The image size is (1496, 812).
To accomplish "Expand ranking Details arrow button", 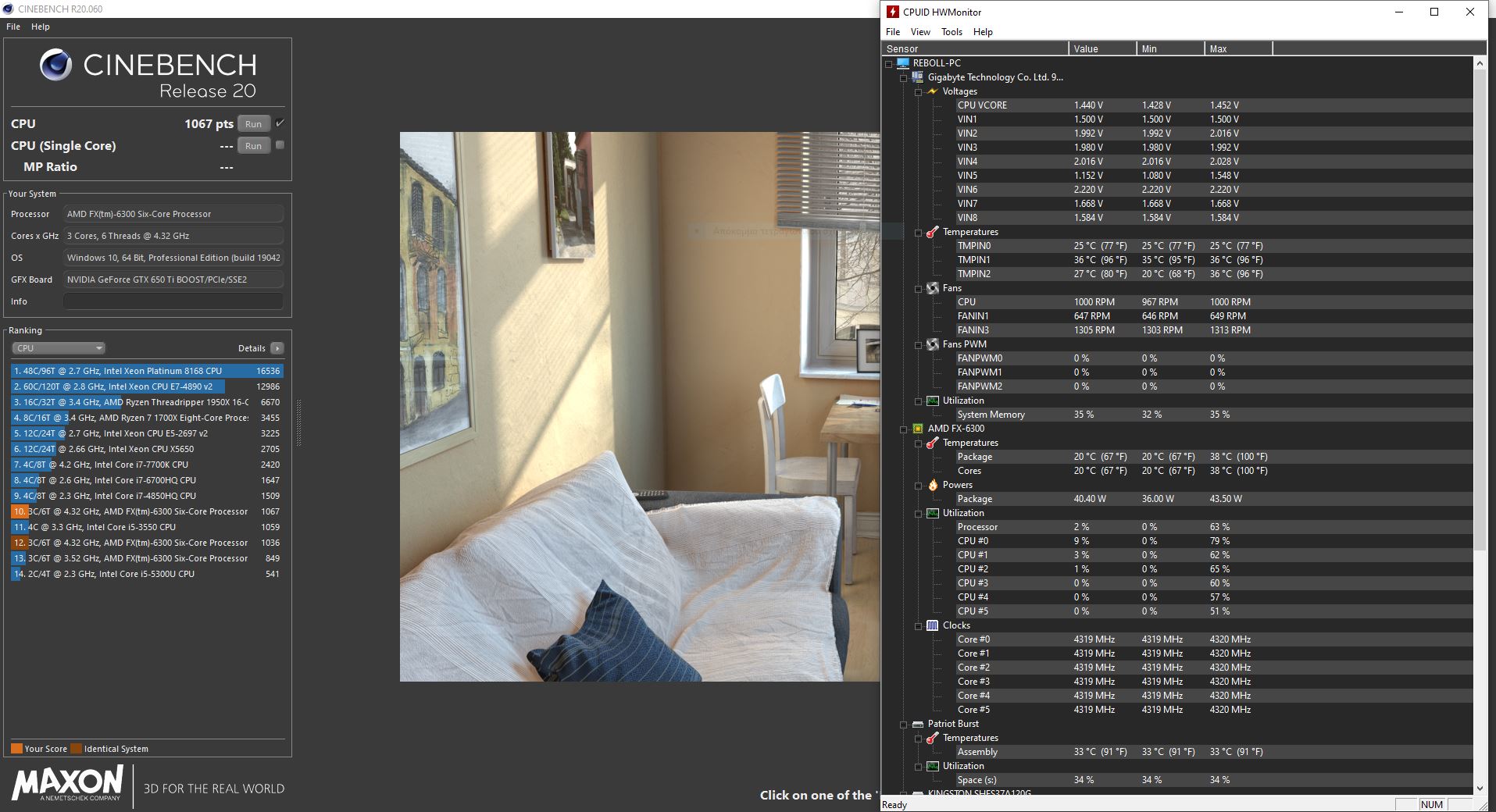I will 277,348.
